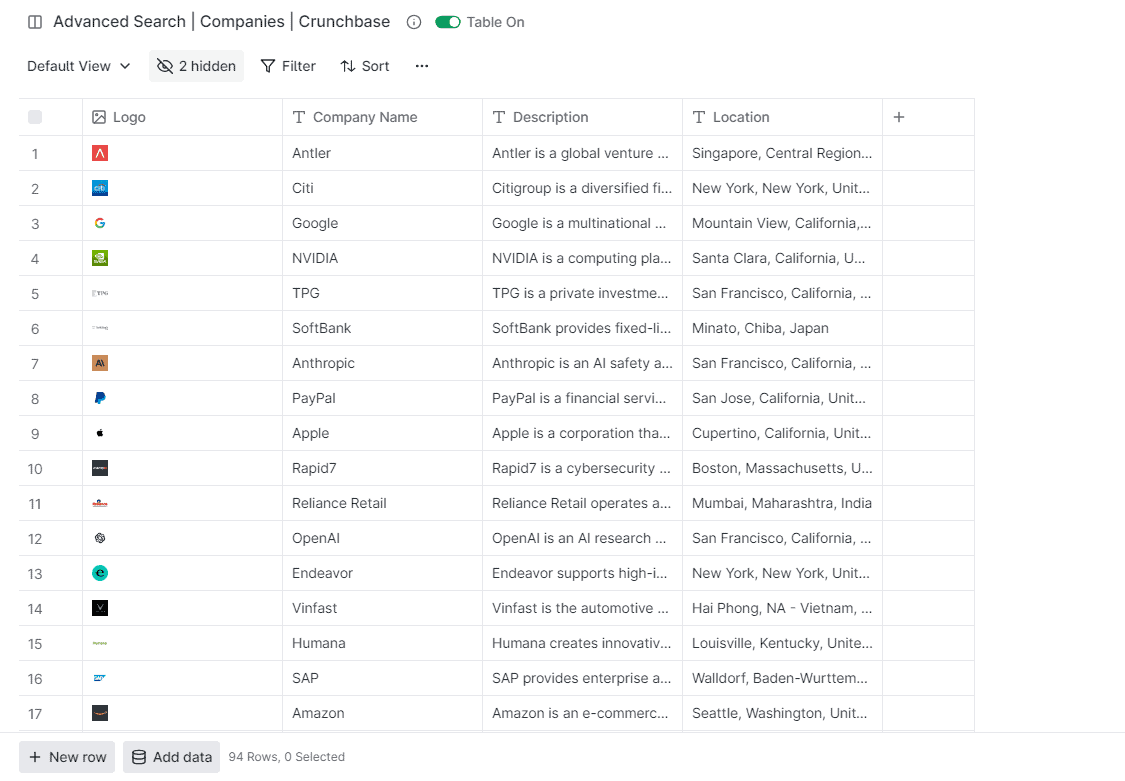Click the Company Name column header
Image resolution: width=1125 pixels, height=781 pixels.
pyautogui.click(x=382, y=117)
